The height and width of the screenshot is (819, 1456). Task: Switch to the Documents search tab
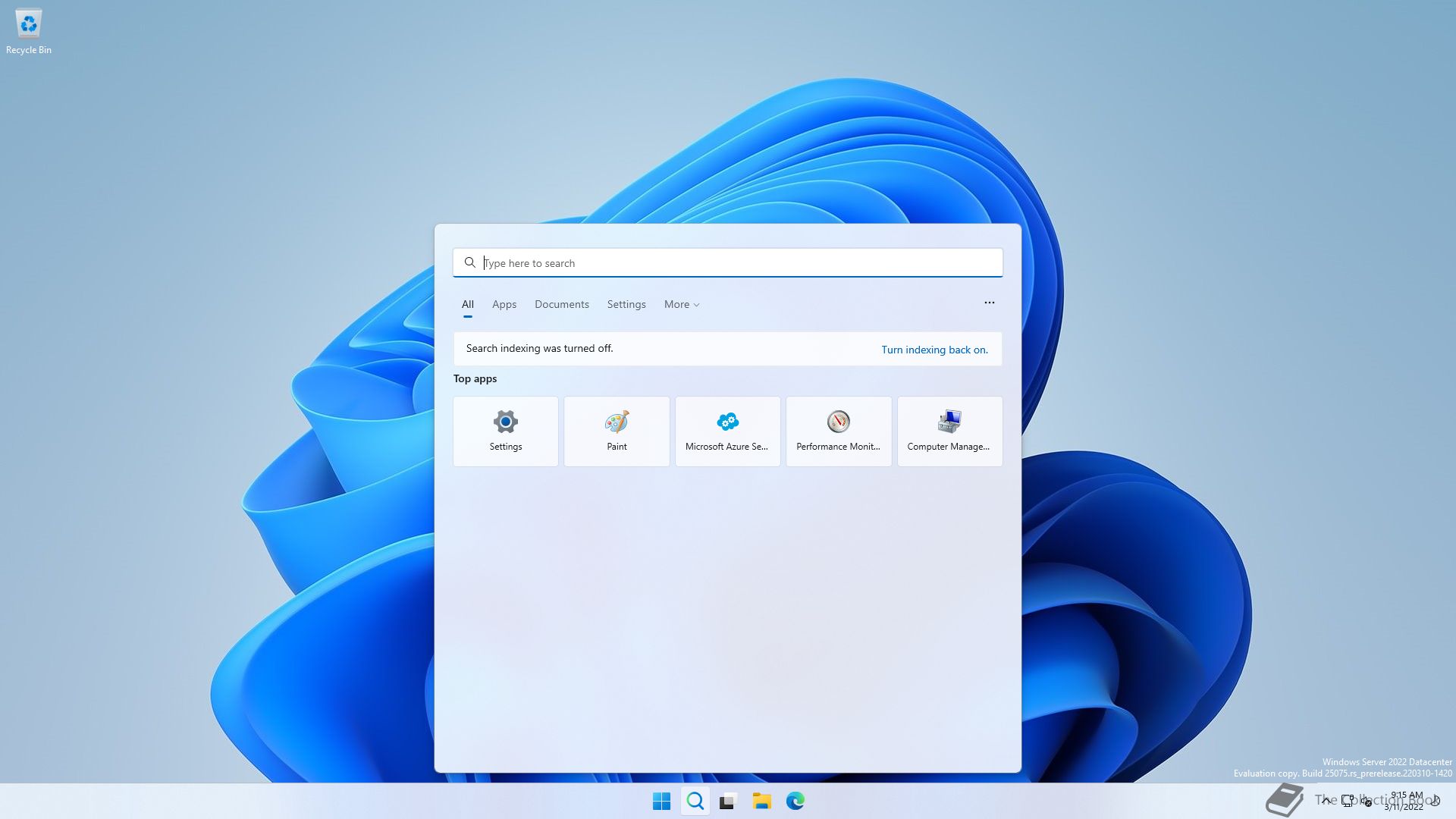[x=561, y=304]
